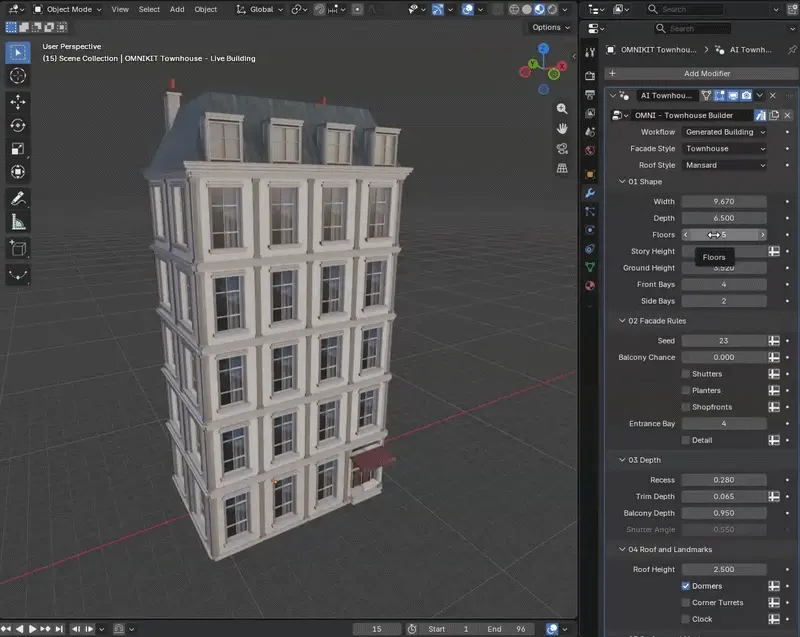Open the Roof Style dropdown

[724, 165]
